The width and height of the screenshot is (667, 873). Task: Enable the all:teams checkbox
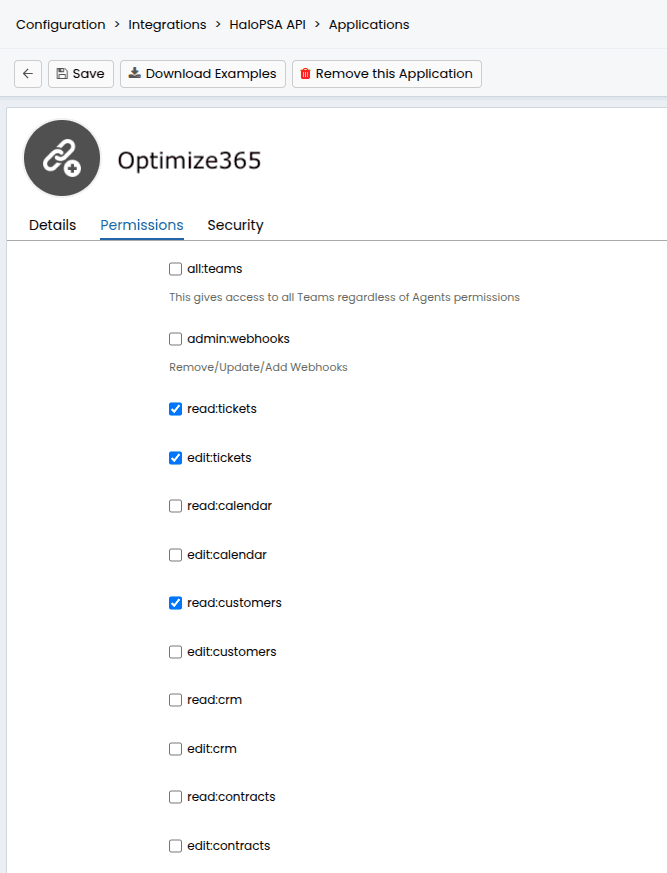click(x=175, y=269)
